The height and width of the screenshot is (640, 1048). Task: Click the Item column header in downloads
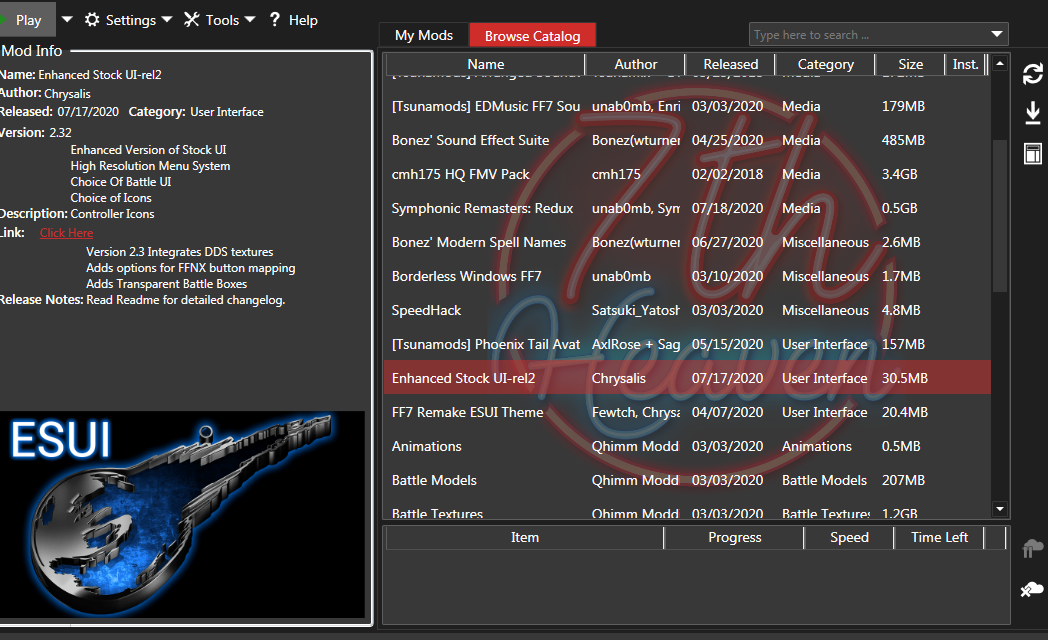[525, 537]
